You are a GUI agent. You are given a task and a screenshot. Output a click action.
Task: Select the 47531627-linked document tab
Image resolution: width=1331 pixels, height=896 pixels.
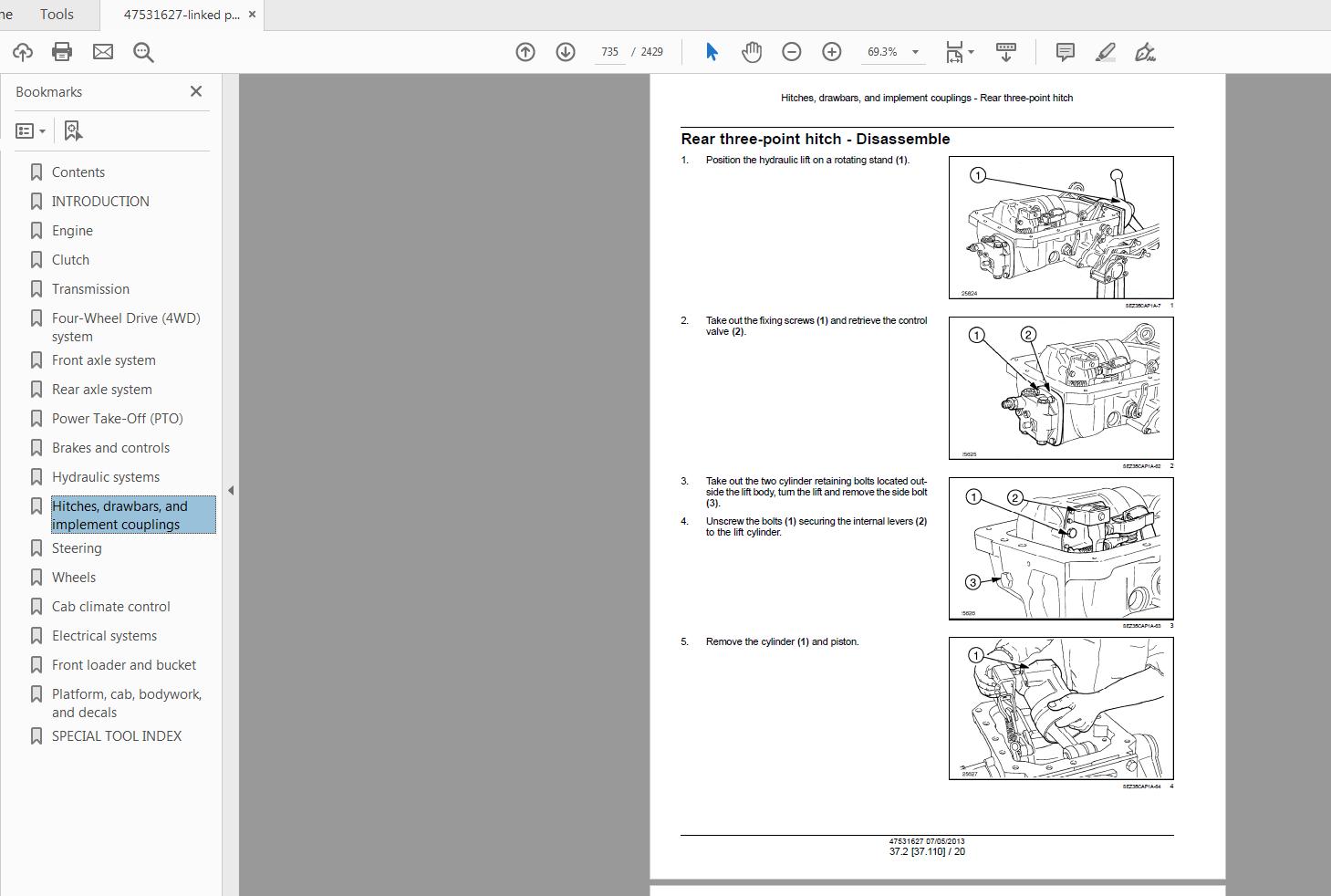(x=177, y=14)
